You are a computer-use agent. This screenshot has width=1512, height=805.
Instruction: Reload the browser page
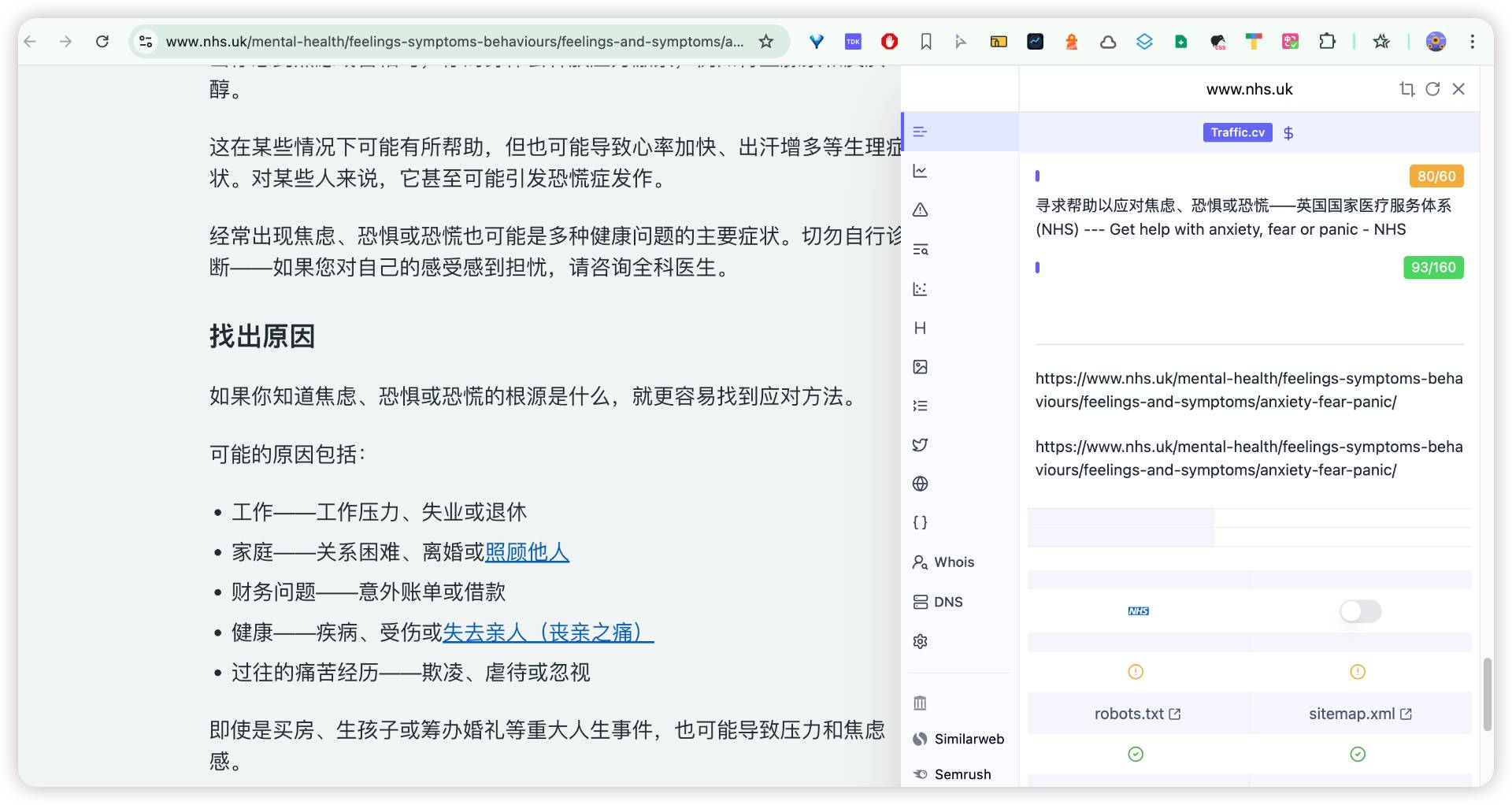(x=102, y=42)
